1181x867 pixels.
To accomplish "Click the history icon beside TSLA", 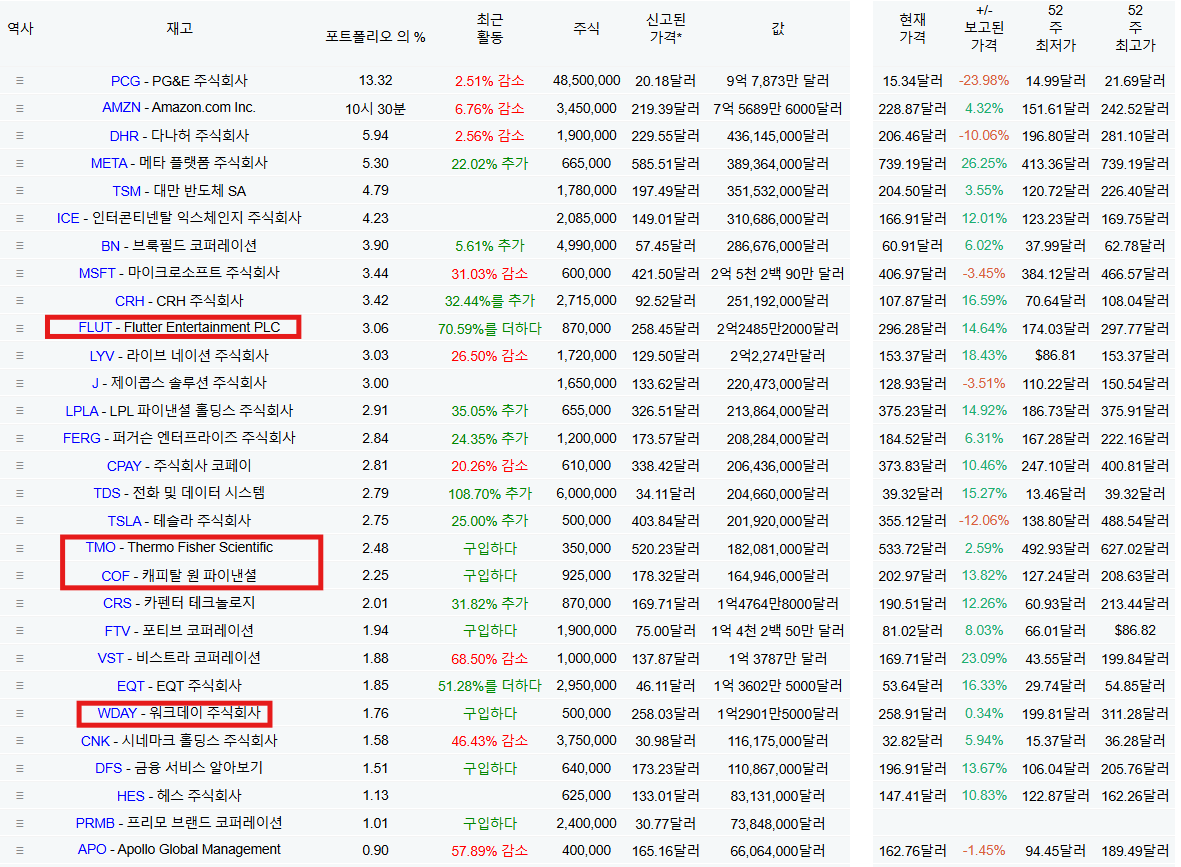I will pyautogui.click(x=20, y=521).
